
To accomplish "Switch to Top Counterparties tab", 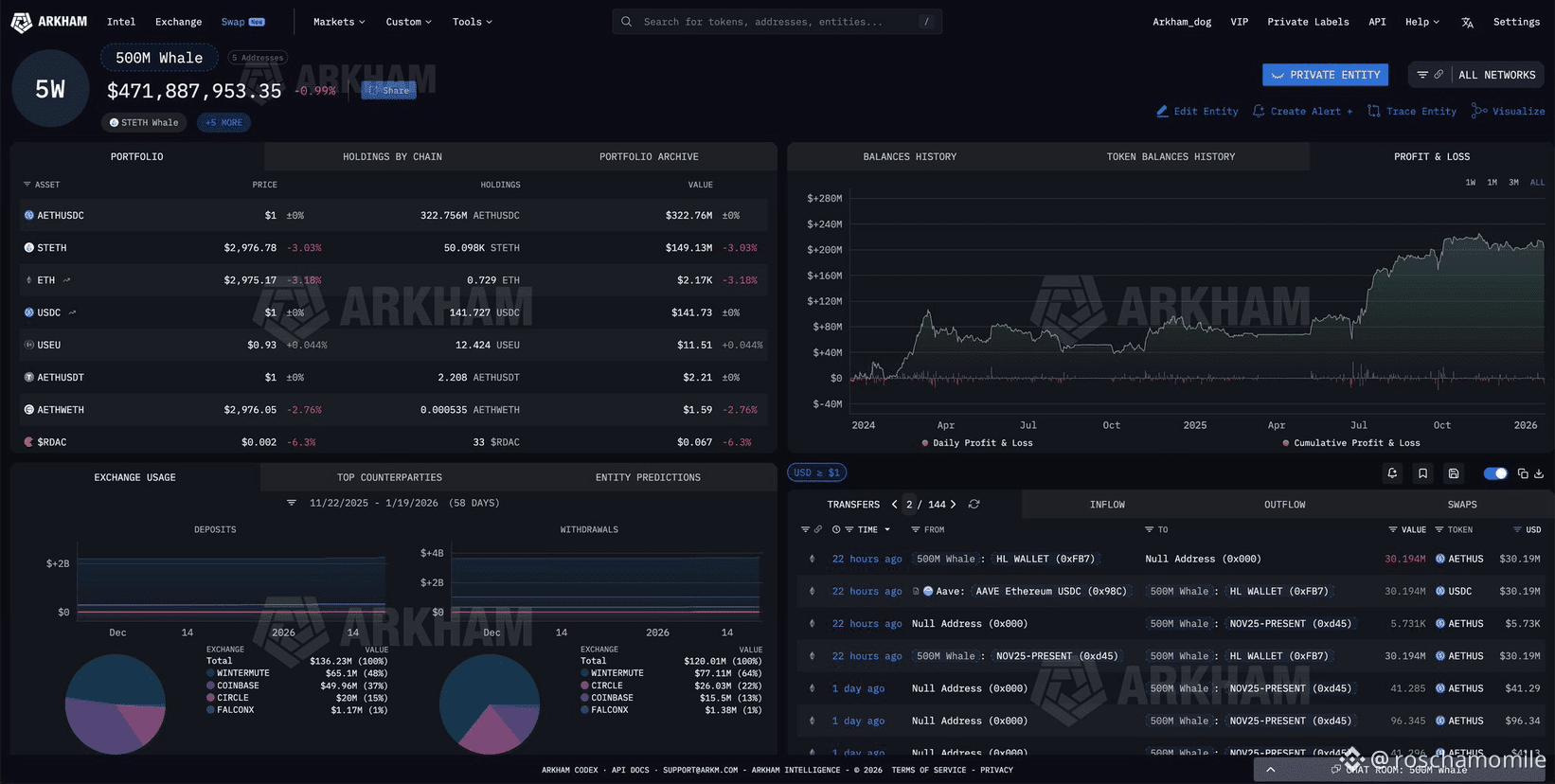I will [x=389, y=478].
